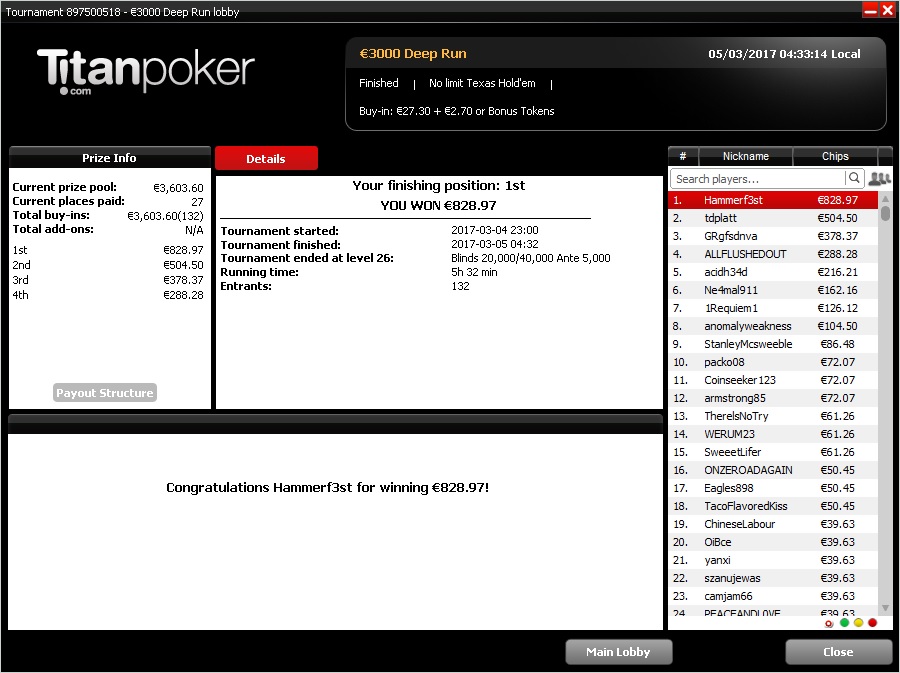The height and width of the screenshot is (673, 900).
Task: Click the yellow status dot below player list
Action: pyautogui.click(x=859, y=623)
